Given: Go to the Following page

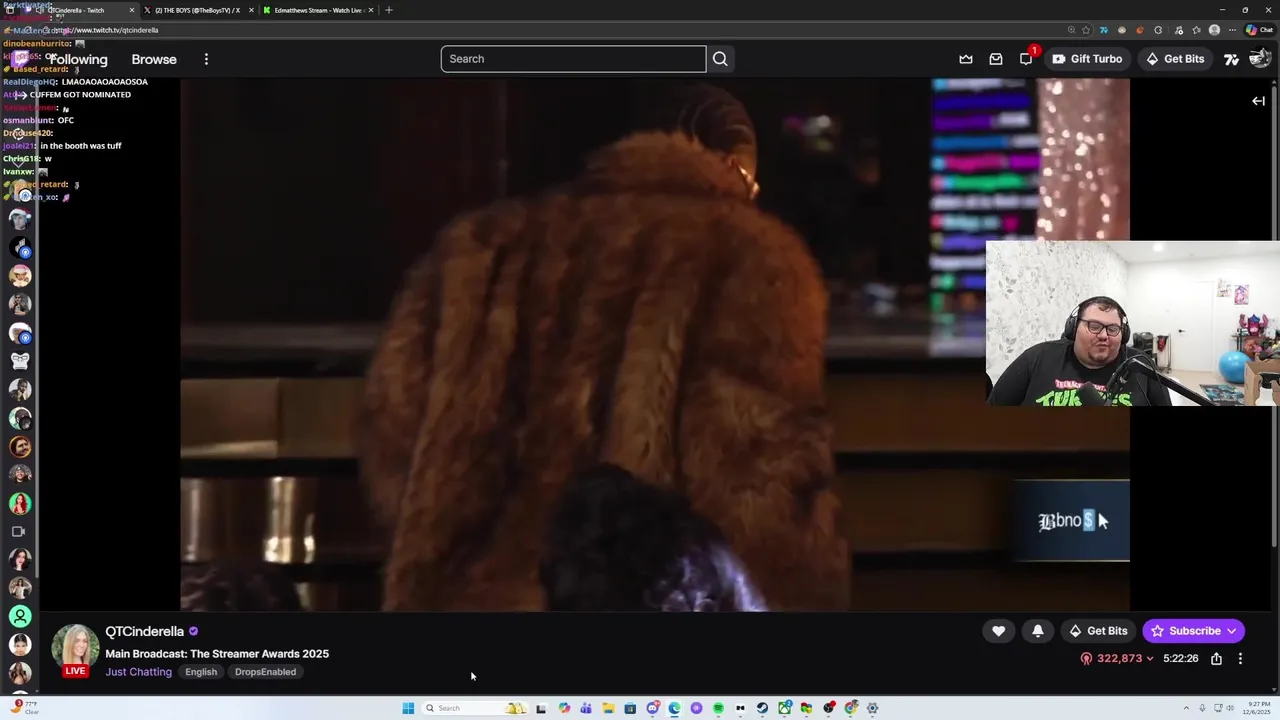Looking at the screenshot, I should click(77, 59).
